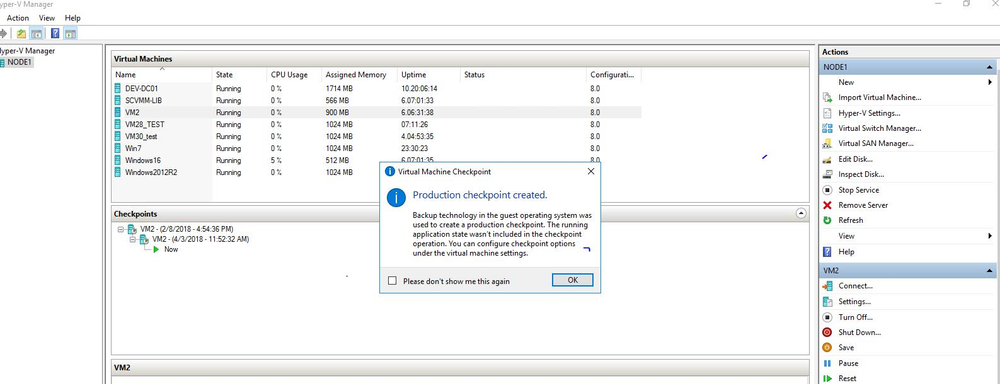Sort by the Assigned Memory column header
This screenshot has width=1000, height=384.
click(360, 75)
